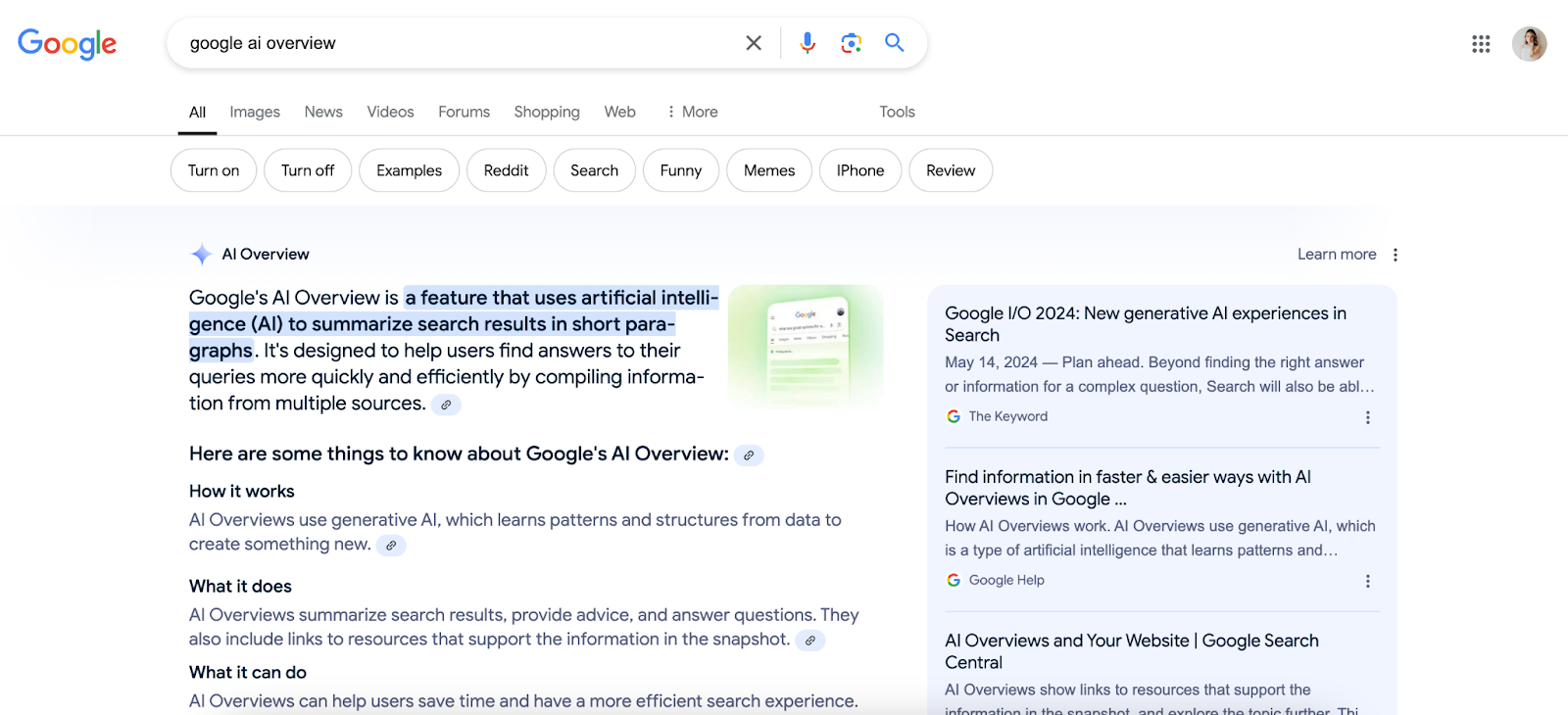Select the iPhone suggestion chip
The image size is (1568, 715).
(x=860, y=170)
